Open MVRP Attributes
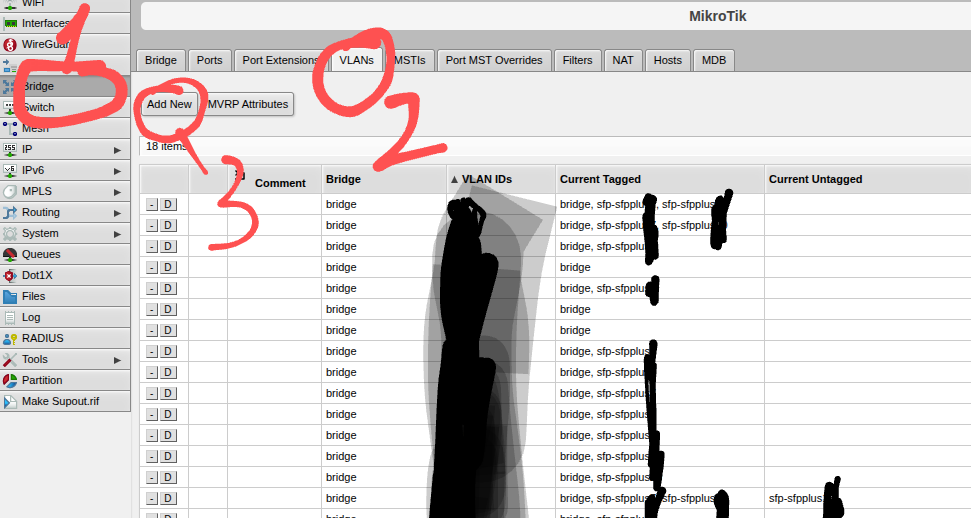 pyautogui.click(x=248, y=104)
